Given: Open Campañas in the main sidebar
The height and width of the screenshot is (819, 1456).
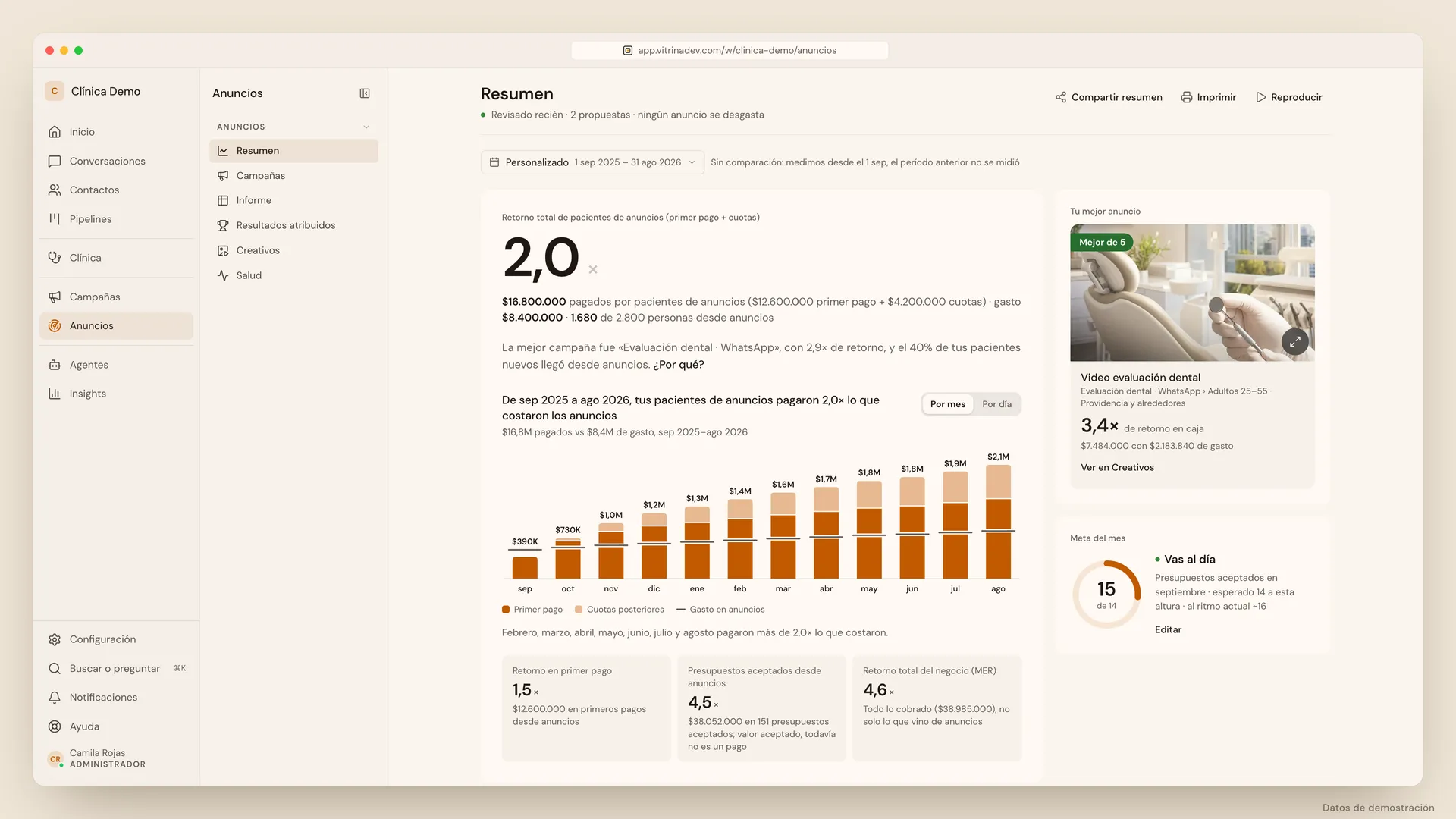Looking at the screenshot, I should [117, 297].
